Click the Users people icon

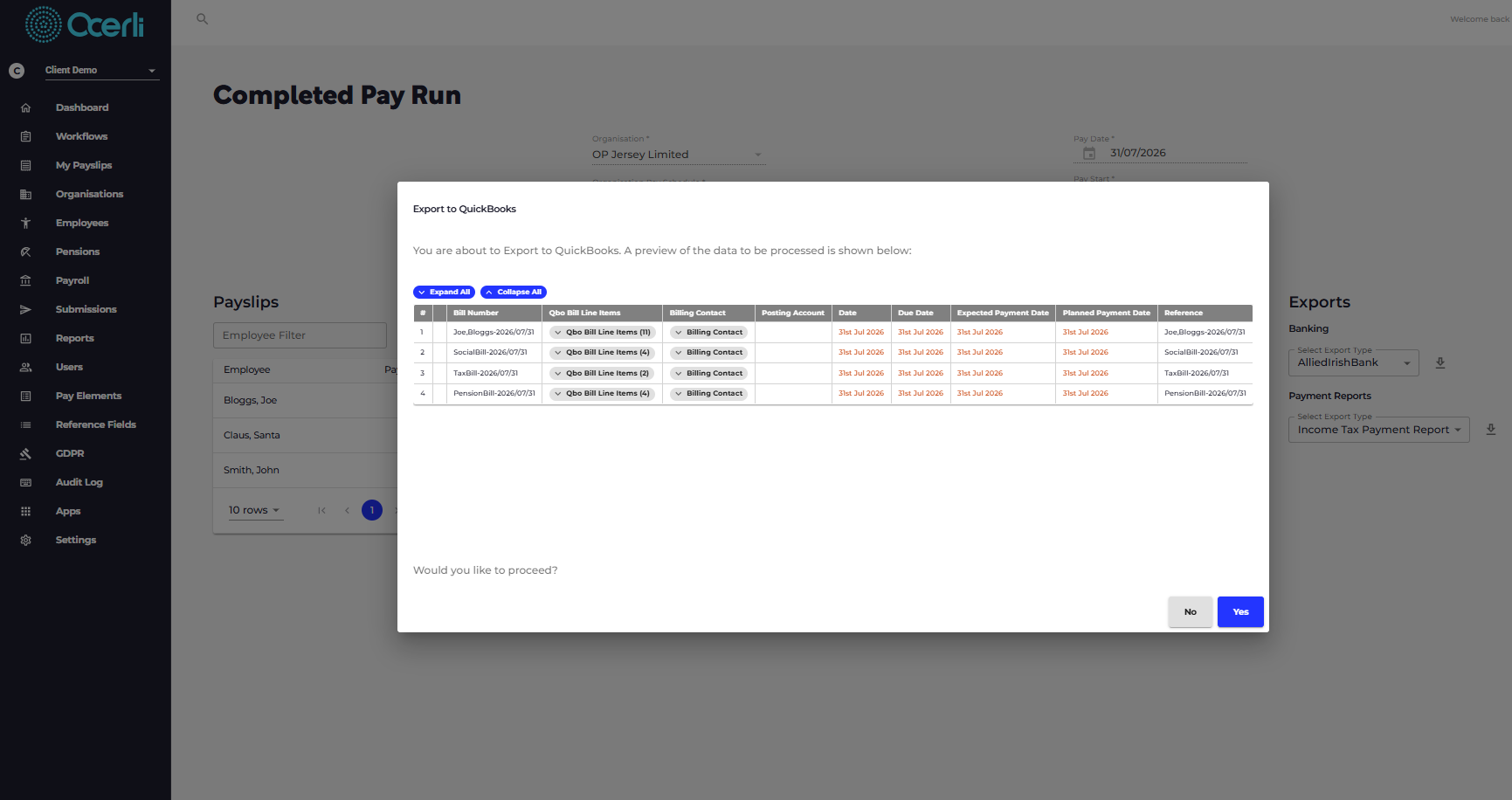point(25,367)
